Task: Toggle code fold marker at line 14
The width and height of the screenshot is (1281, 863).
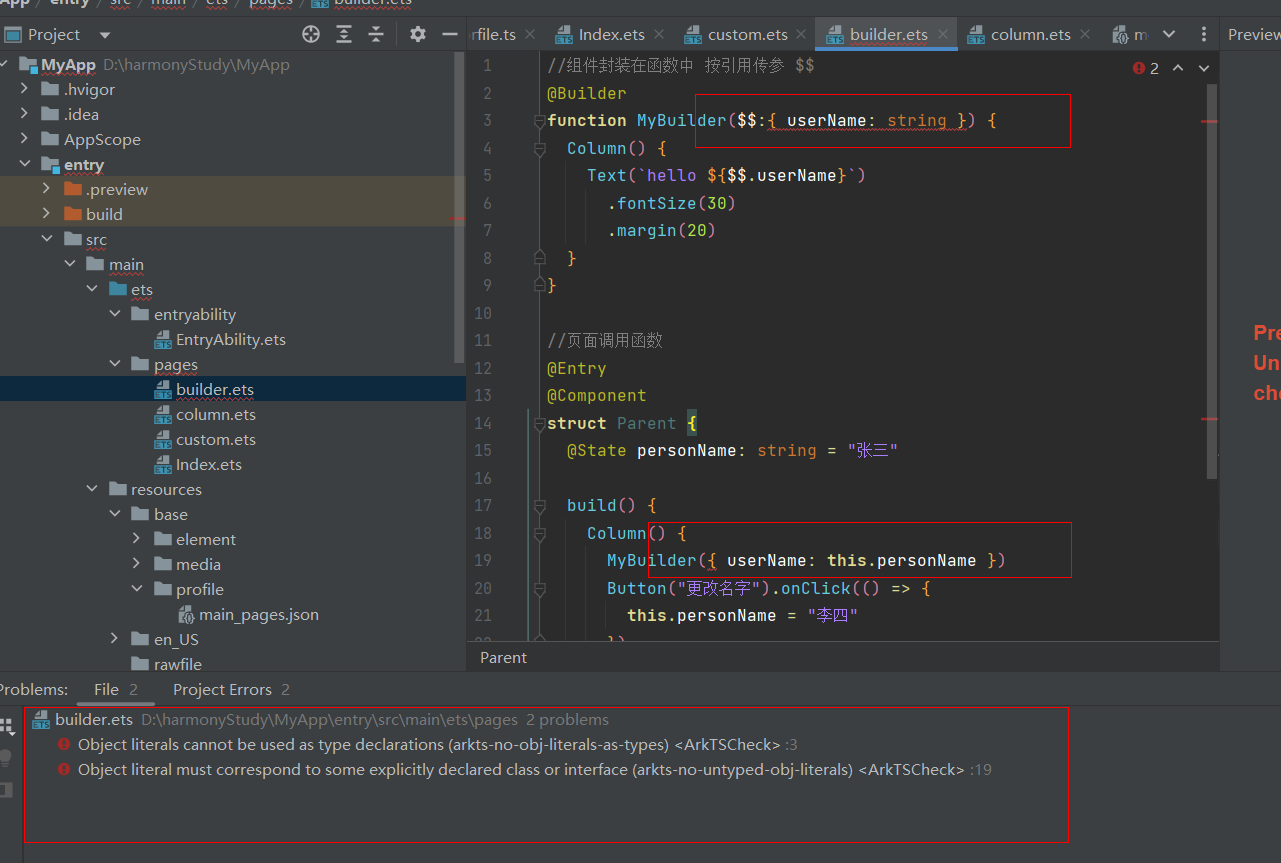Action: pyautogui.click(x=539, y=424)
